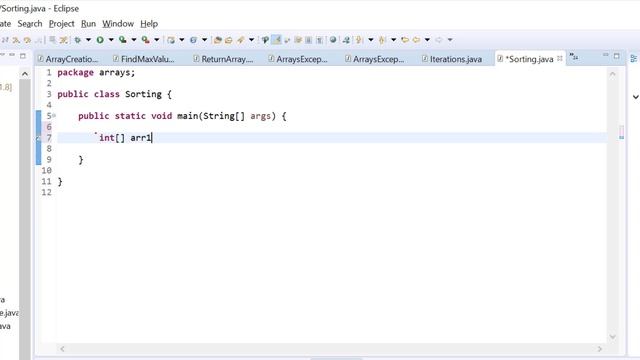
Task: Place cursor on 'package arrays;' line
Action: 96,73
